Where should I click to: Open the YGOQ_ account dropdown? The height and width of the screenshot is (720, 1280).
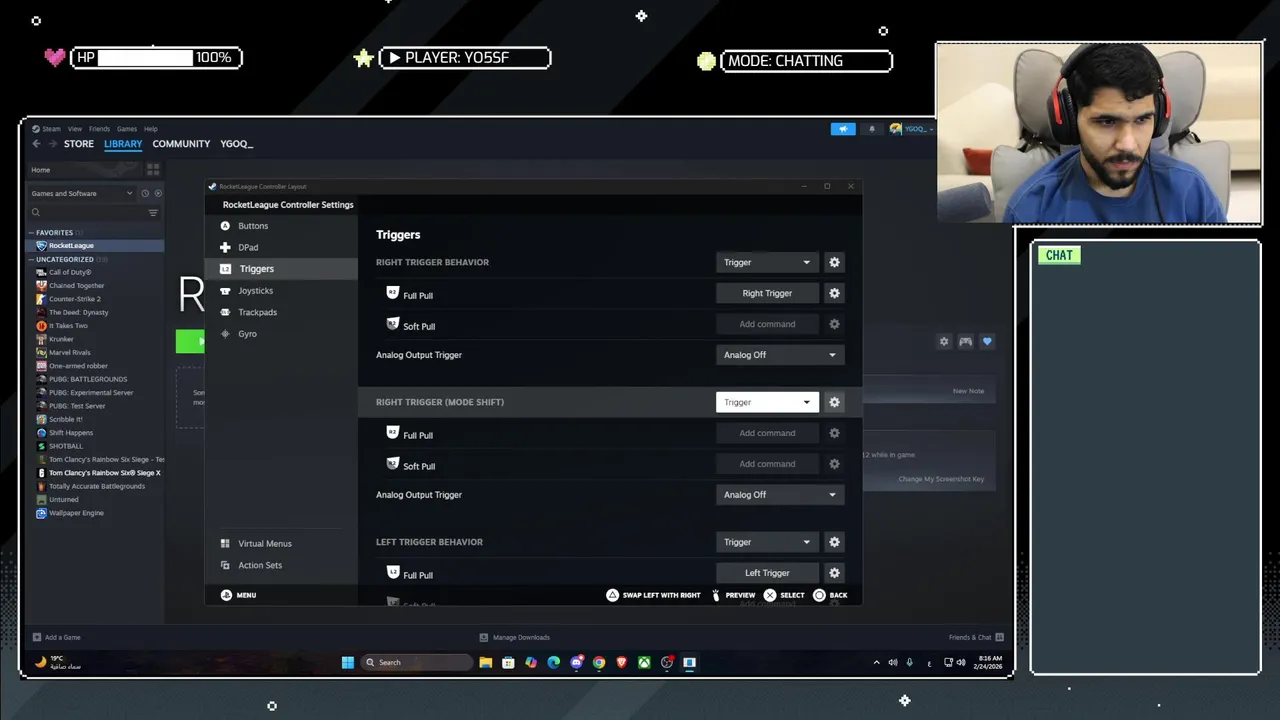[912, 129]
